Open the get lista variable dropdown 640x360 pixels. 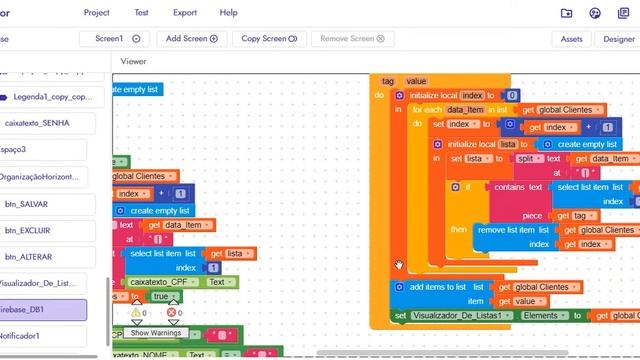[248, 253]
